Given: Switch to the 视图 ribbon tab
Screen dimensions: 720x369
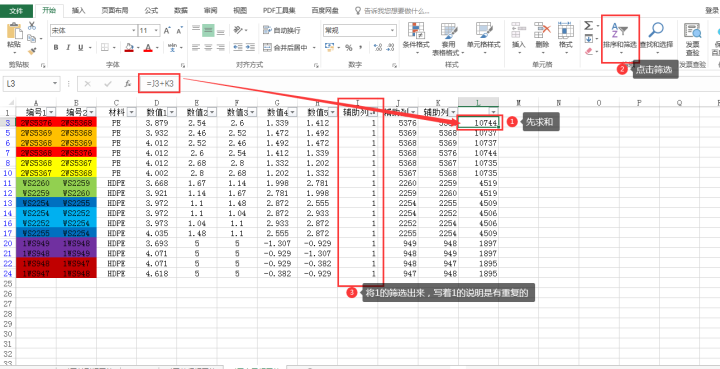Looking at the screenshot, I should [240, 11].
